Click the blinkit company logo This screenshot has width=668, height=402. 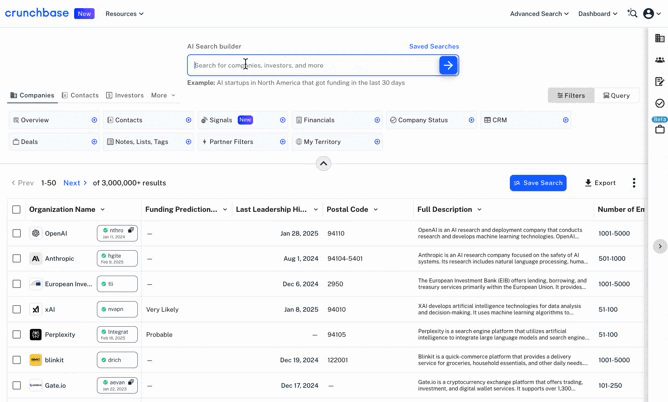point(36,360)
